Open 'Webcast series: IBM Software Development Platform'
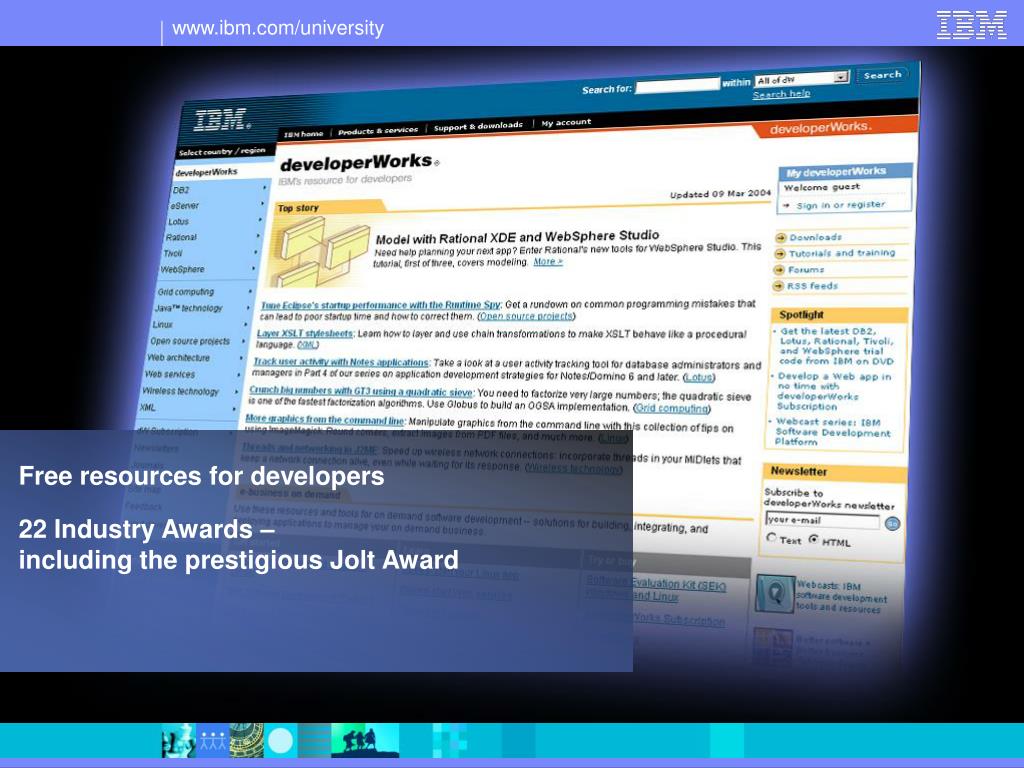The width and height of the screenshot is (1024, 768). [832, 432]
